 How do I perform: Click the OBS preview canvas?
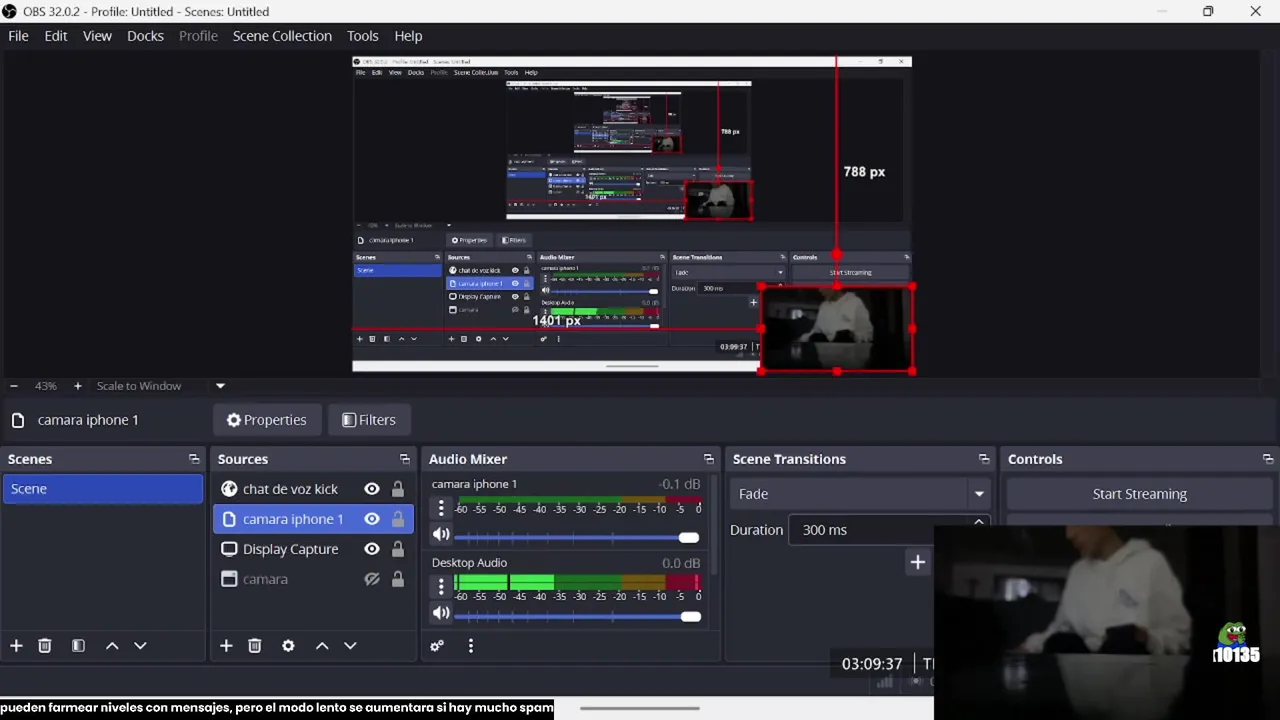pos(632,213)
